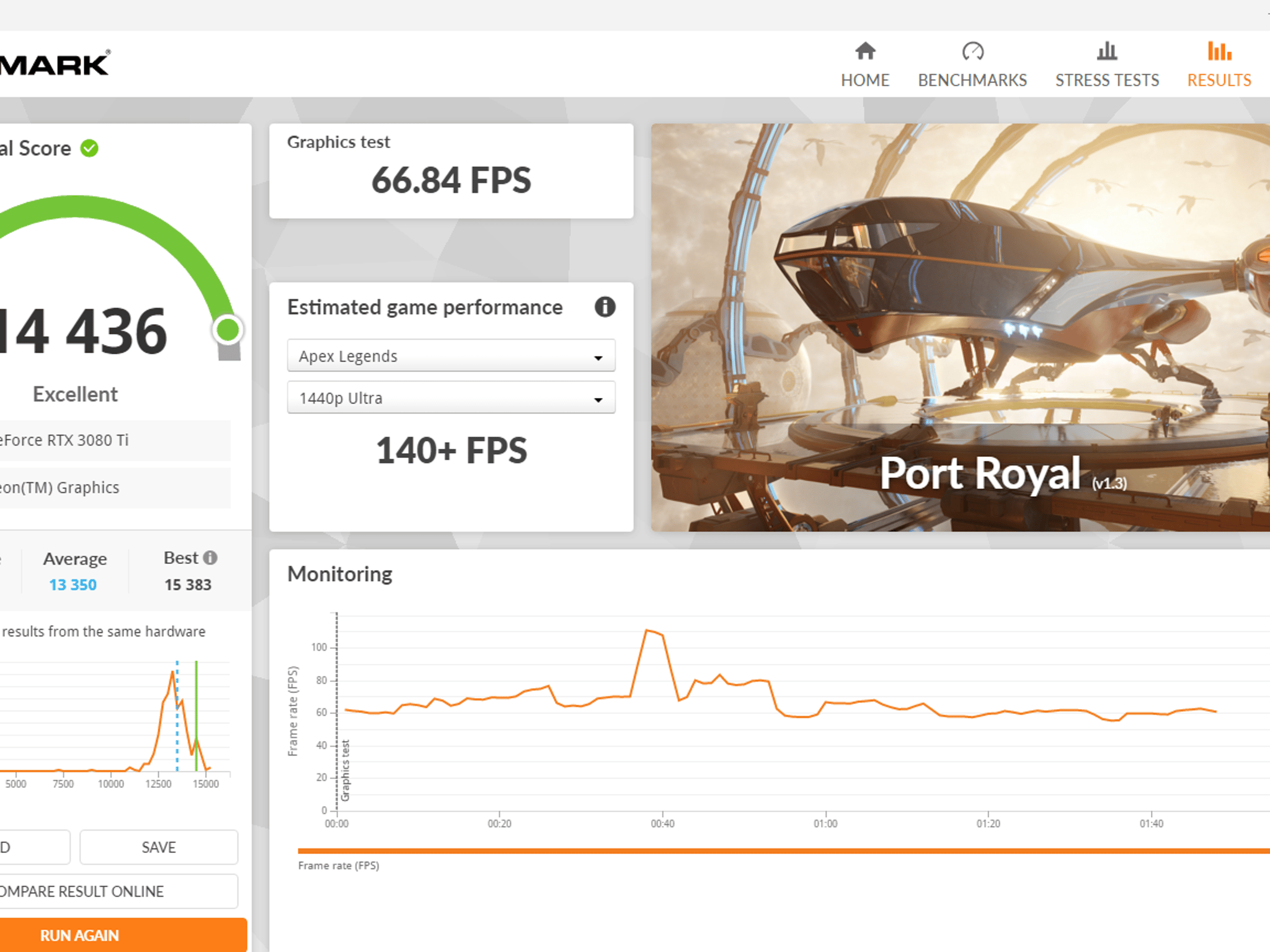Image resolution: width=1270 pixels, height=952 pixels.
Task: Click the Monitoring section heading
Action: point(340,574)
